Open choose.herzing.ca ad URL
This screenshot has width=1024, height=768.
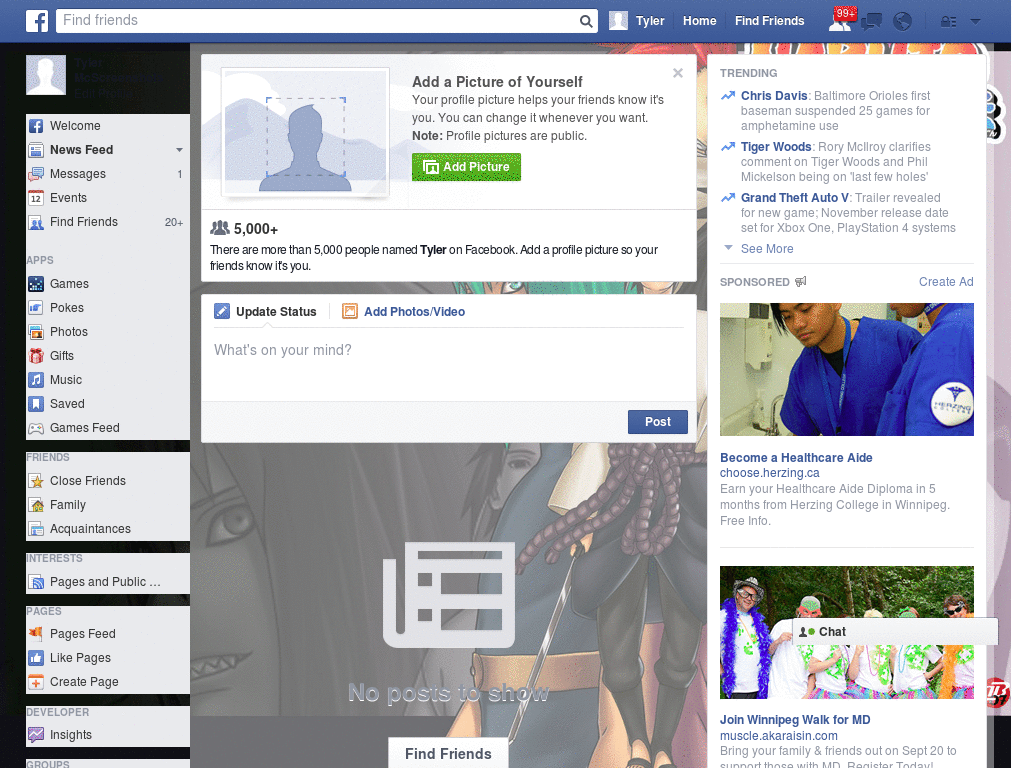click(x=769, y=473)
